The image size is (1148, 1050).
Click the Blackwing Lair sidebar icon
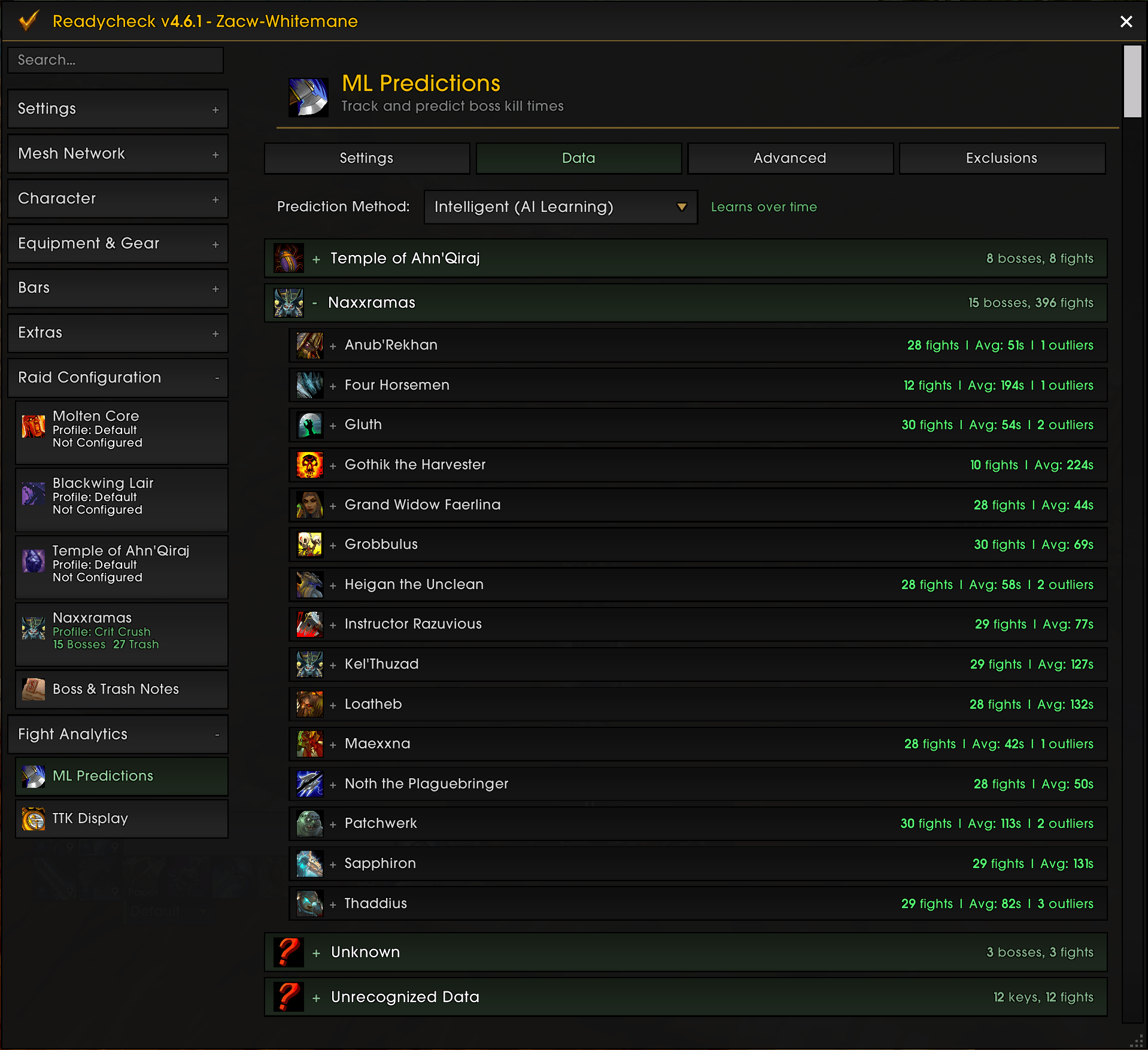click(34, 494)
